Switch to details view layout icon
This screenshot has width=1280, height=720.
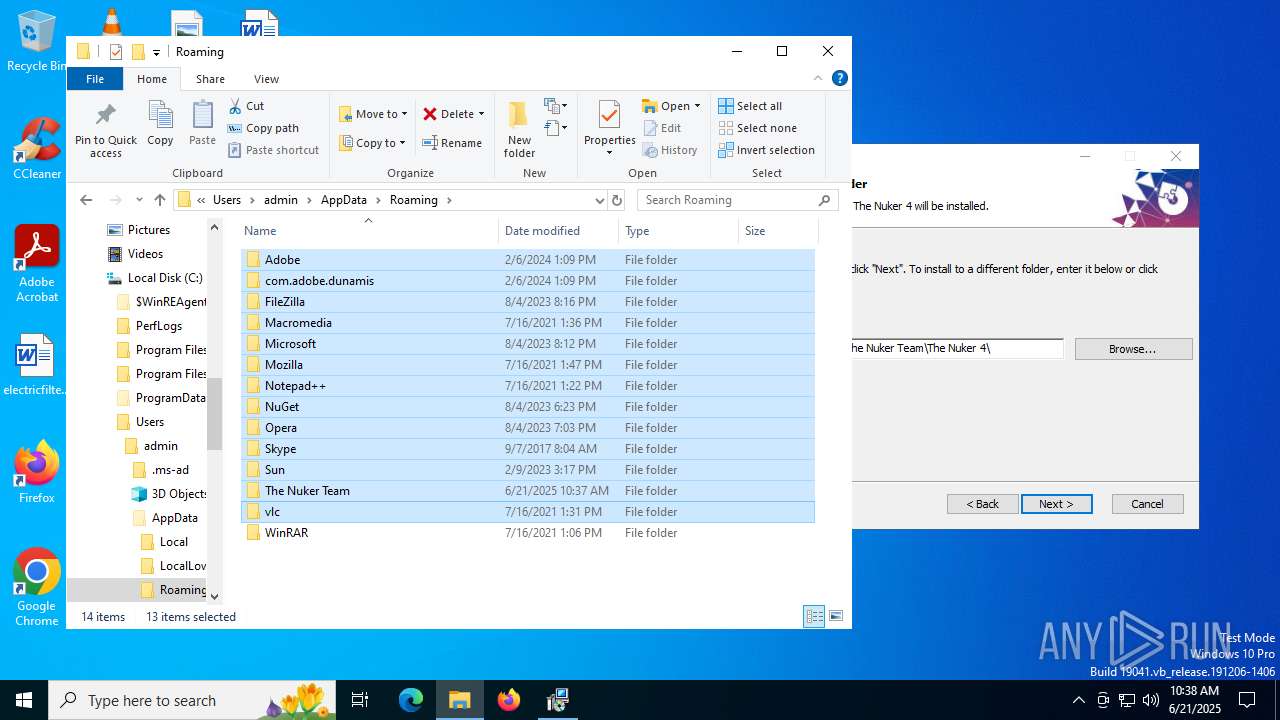[x=814, y=617]
